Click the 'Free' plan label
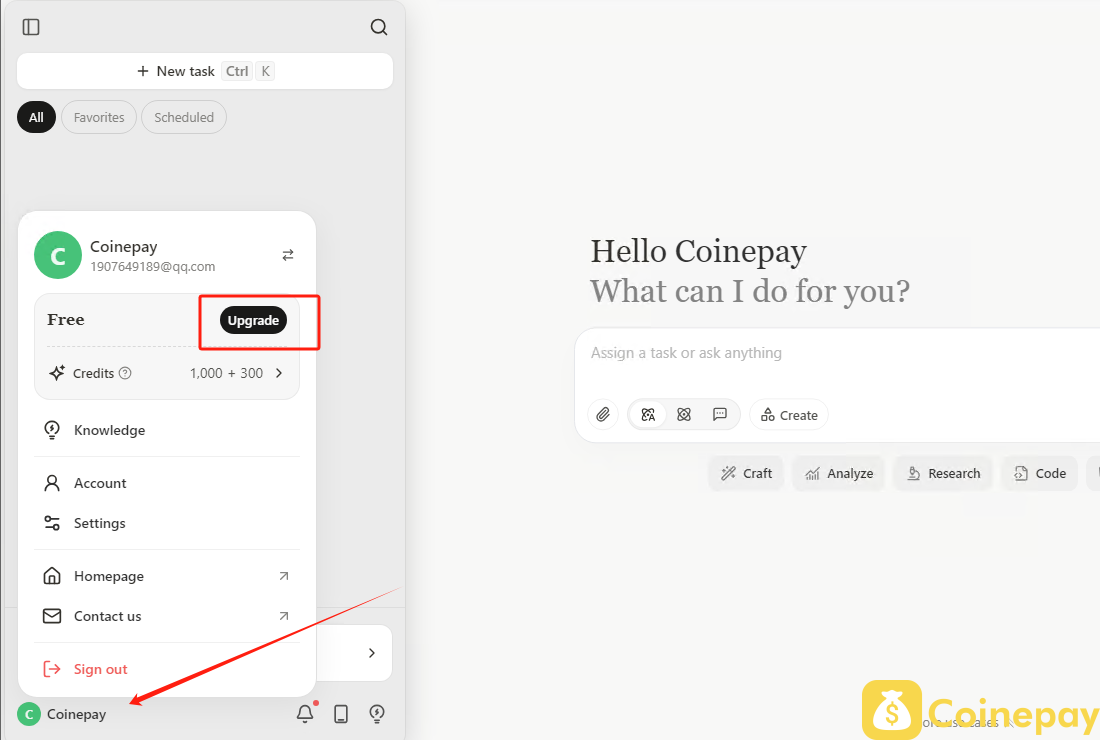 click(x=66, y=320)
